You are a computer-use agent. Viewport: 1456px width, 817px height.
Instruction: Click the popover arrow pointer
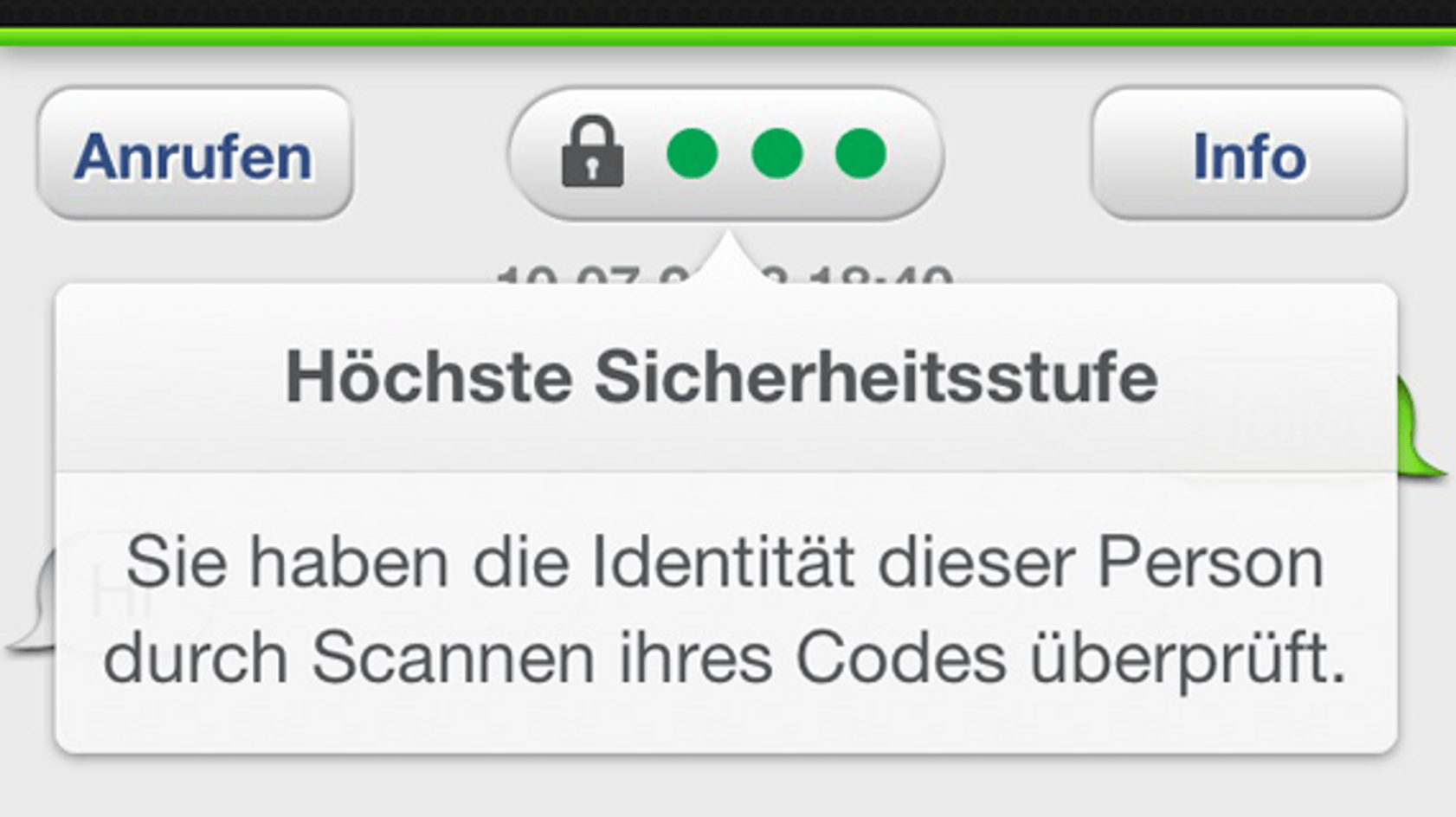pyautogui.click(x=729, y=258)
